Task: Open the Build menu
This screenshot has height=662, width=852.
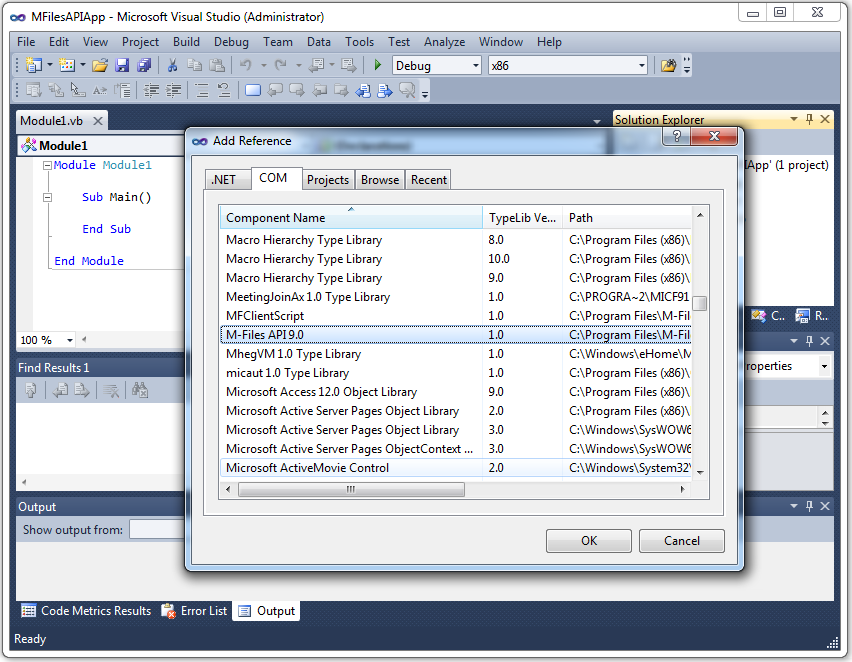Action: tap(186, 42)
